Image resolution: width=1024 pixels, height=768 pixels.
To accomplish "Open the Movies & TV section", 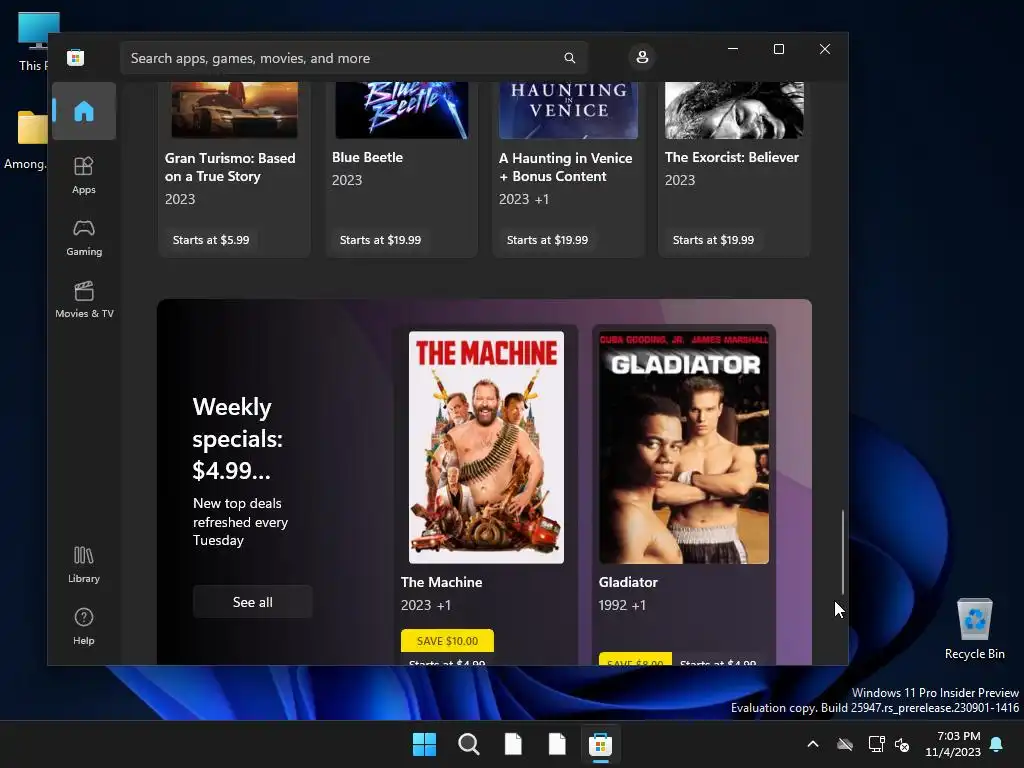I will (x=84, y=299).
